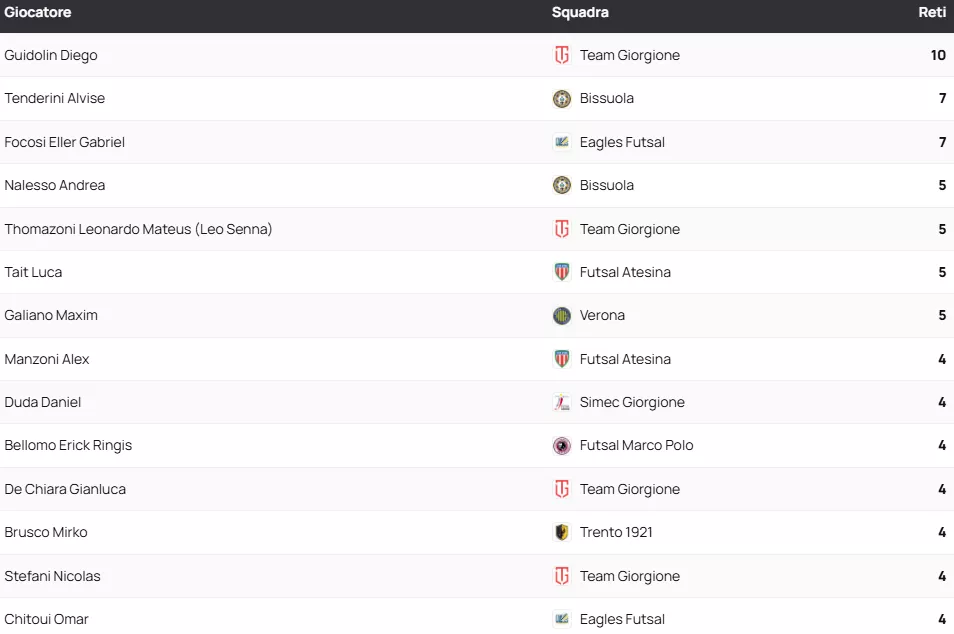Open the Simec Giorgione team name link

(x=632, y=402)
